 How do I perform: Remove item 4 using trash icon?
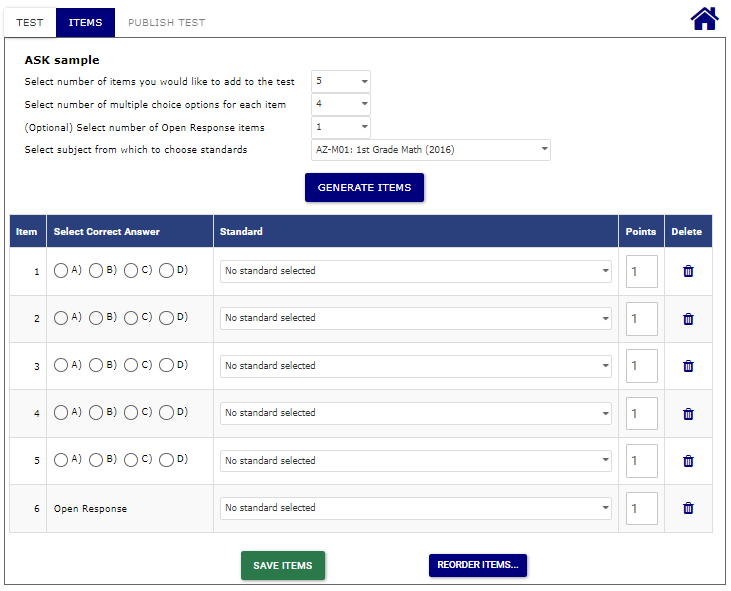pos(688,414)
